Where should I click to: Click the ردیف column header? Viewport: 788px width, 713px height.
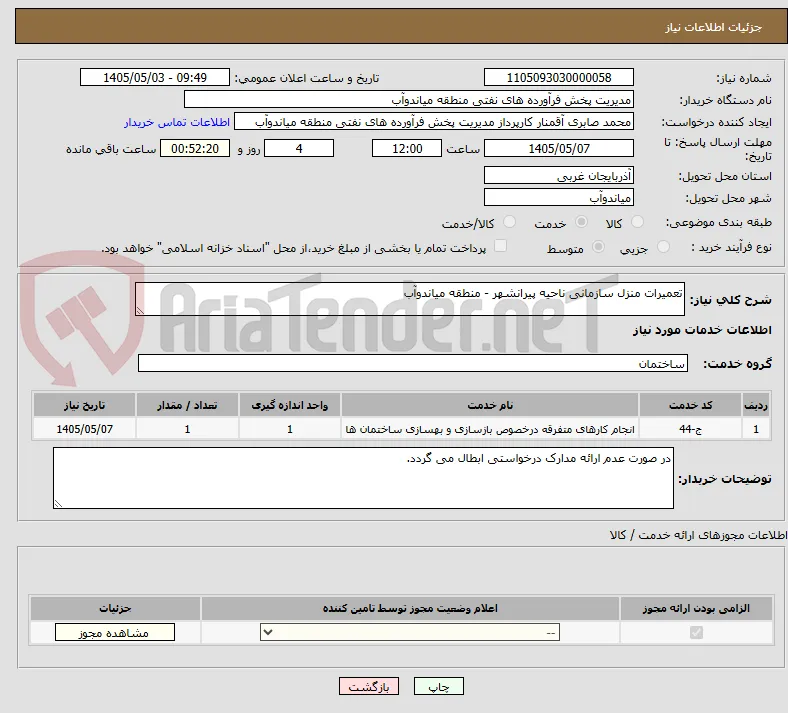tap(756, 405)
